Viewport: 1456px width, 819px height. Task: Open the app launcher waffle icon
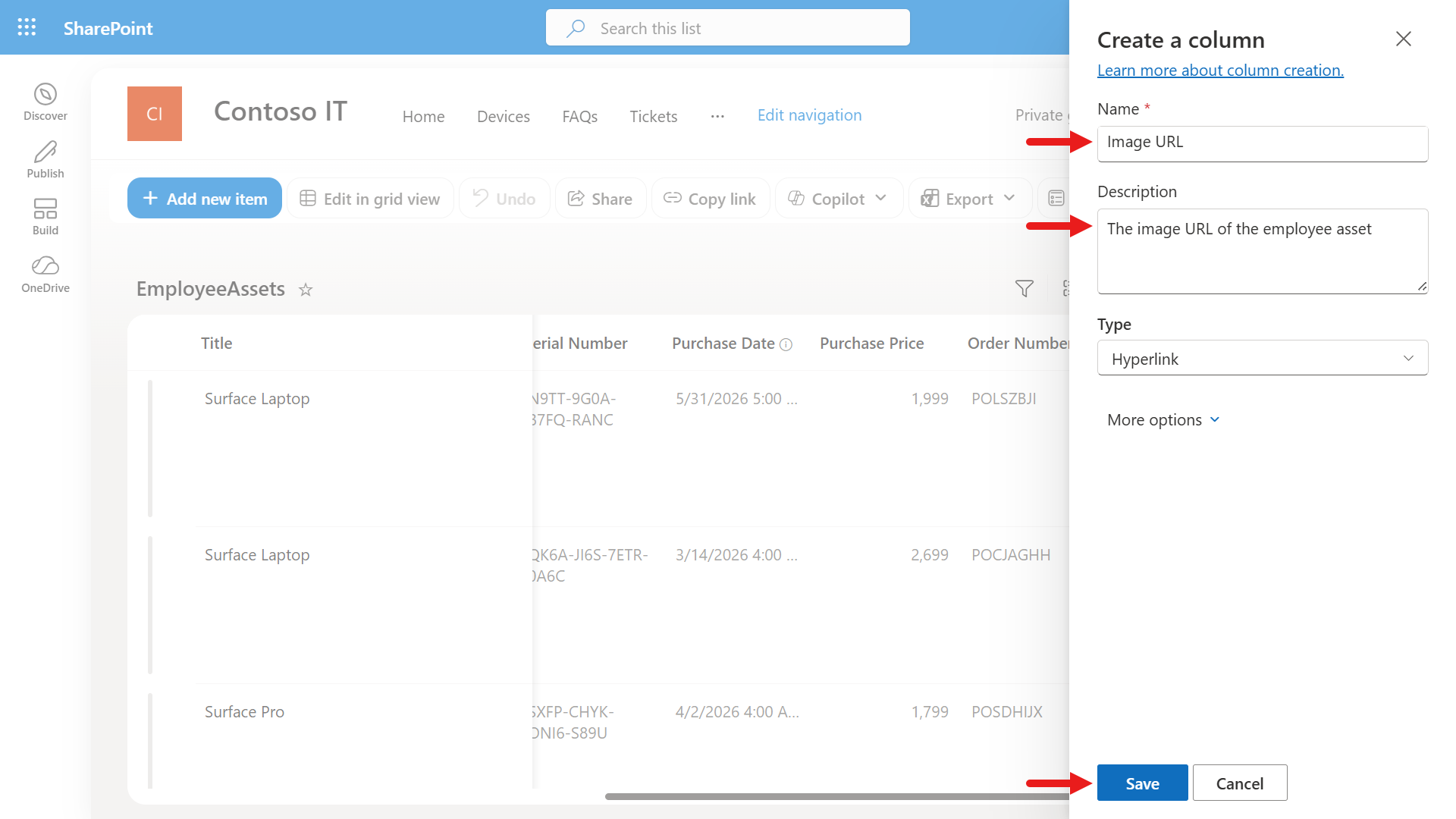click(x=27, y=27)
